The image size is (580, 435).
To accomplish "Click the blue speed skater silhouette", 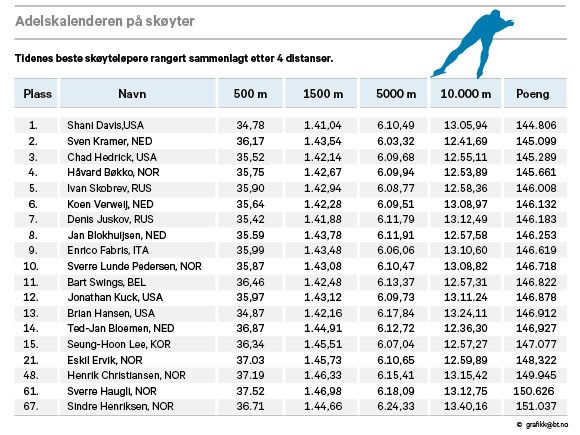I will [473, 44].
